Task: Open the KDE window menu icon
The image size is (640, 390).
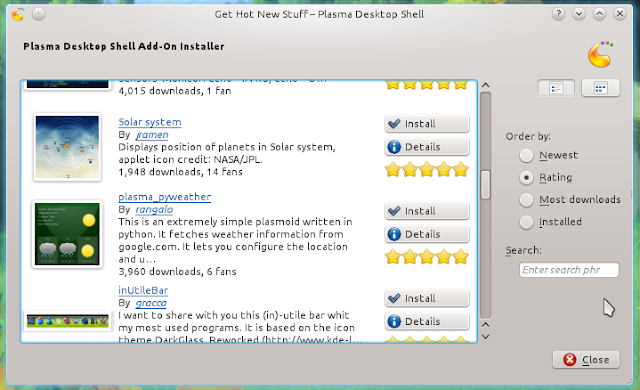Action: tap(18, 14)
